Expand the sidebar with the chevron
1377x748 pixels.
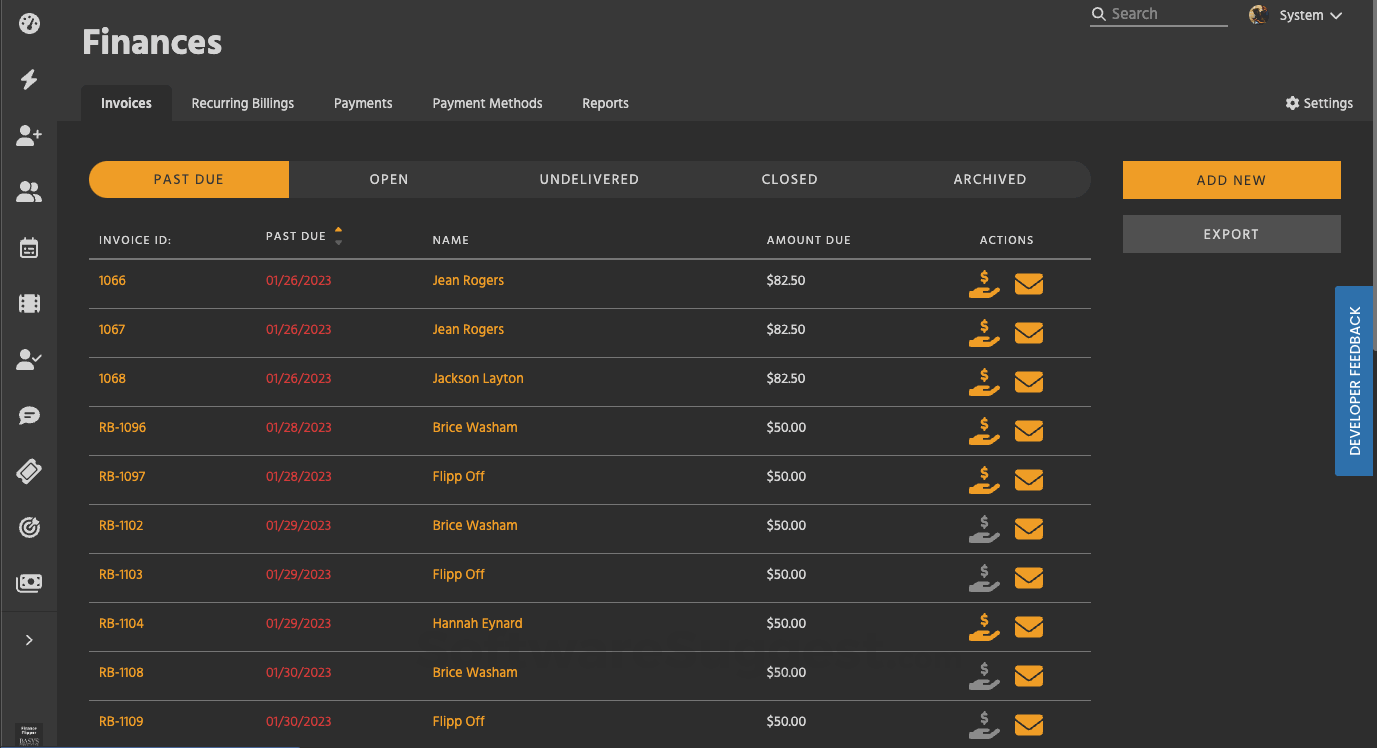coord(28,640)
